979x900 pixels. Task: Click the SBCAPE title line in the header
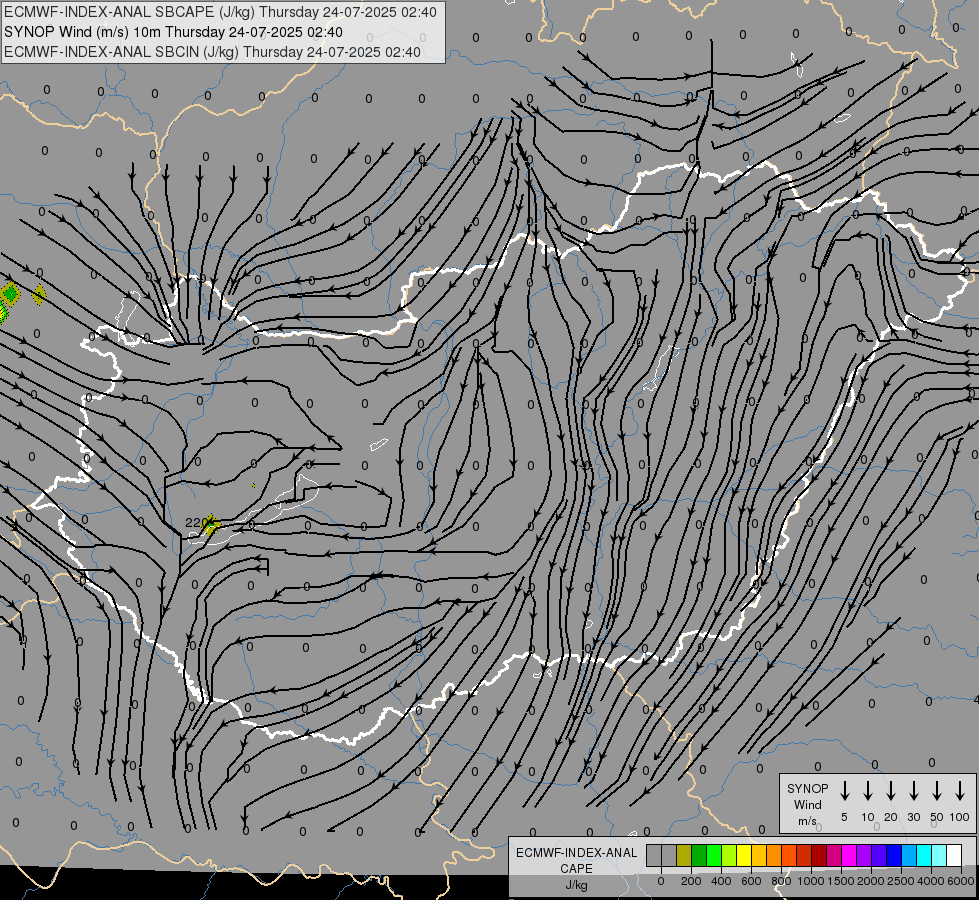pos(220,12)
